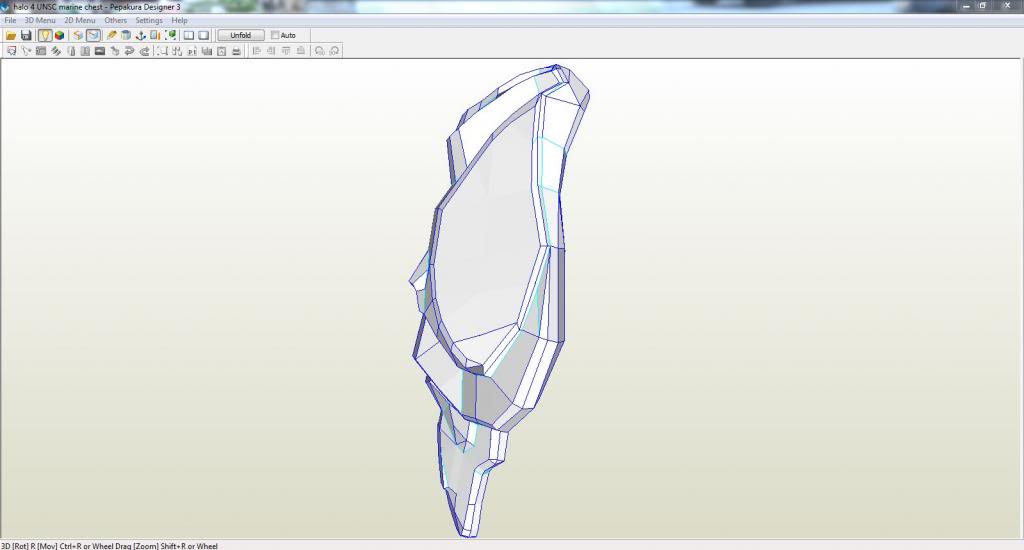Click the dashed selection rectangle icon
The height and width of the screenshot is (550, 1024).
162,51
